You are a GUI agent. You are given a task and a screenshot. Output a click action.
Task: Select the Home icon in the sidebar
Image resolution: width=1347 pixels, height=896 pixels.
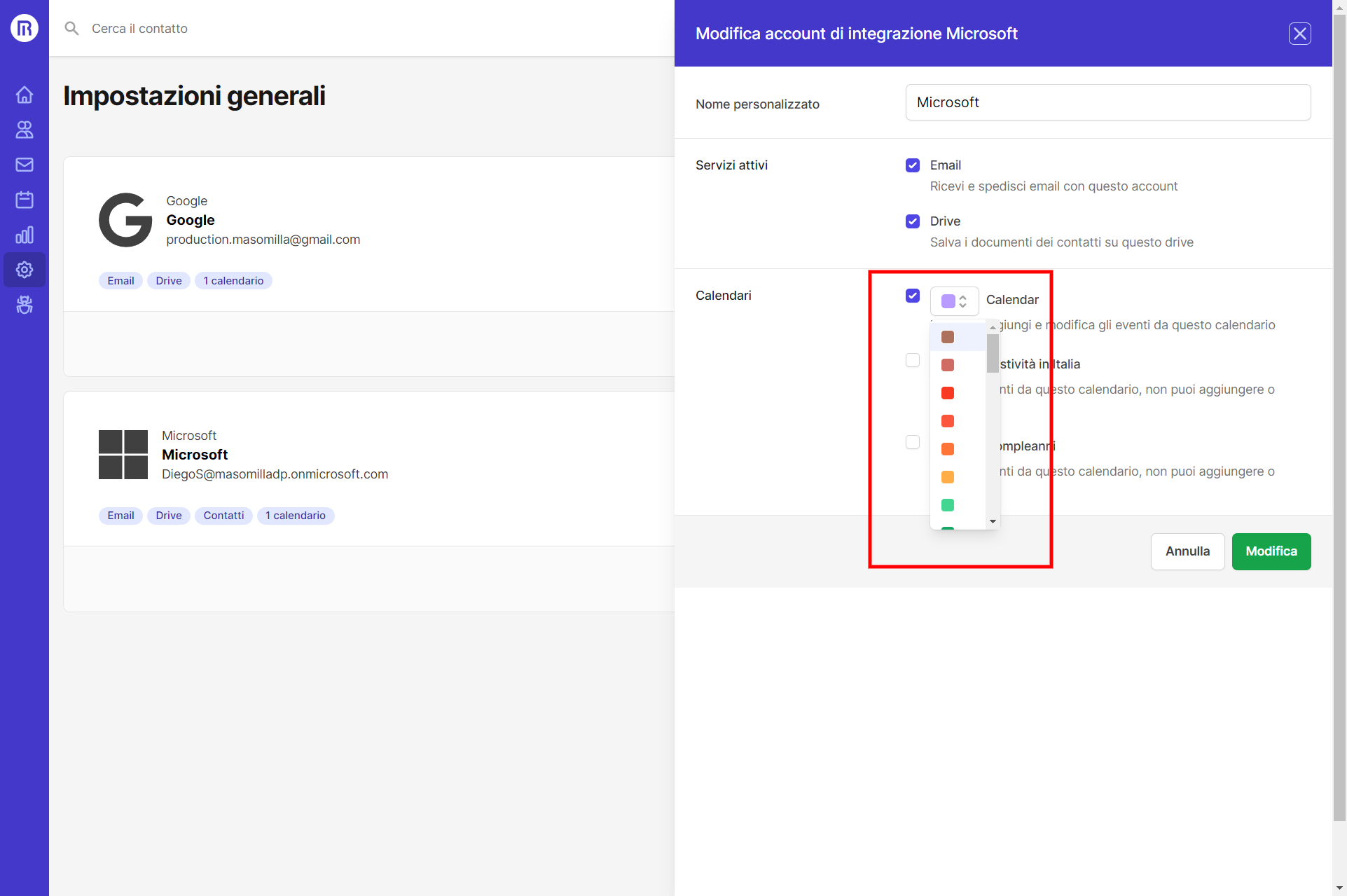(x=24, y=95)
